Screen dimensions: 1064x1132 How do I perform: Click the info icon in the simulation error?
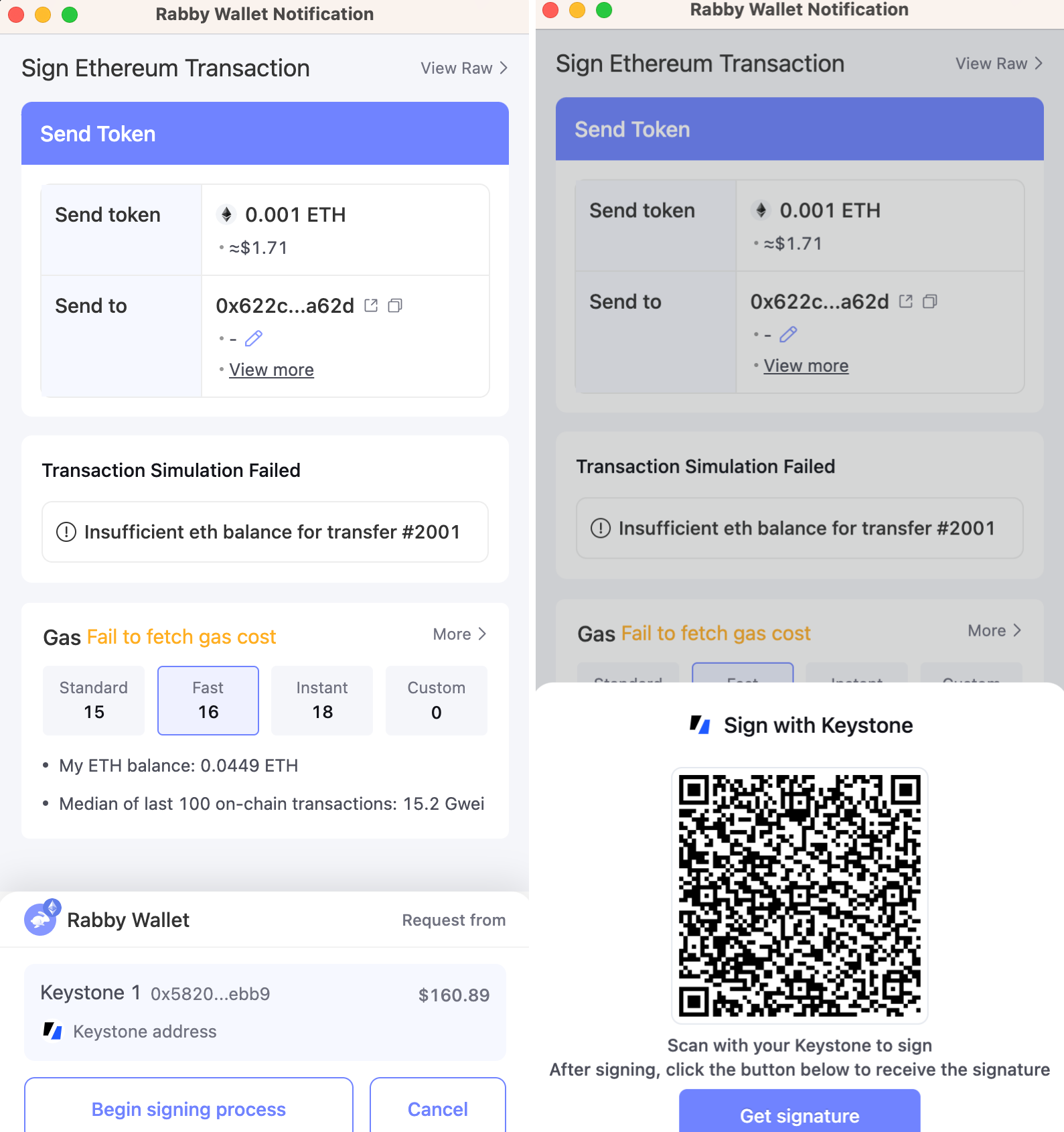click(x=66, y=532)
